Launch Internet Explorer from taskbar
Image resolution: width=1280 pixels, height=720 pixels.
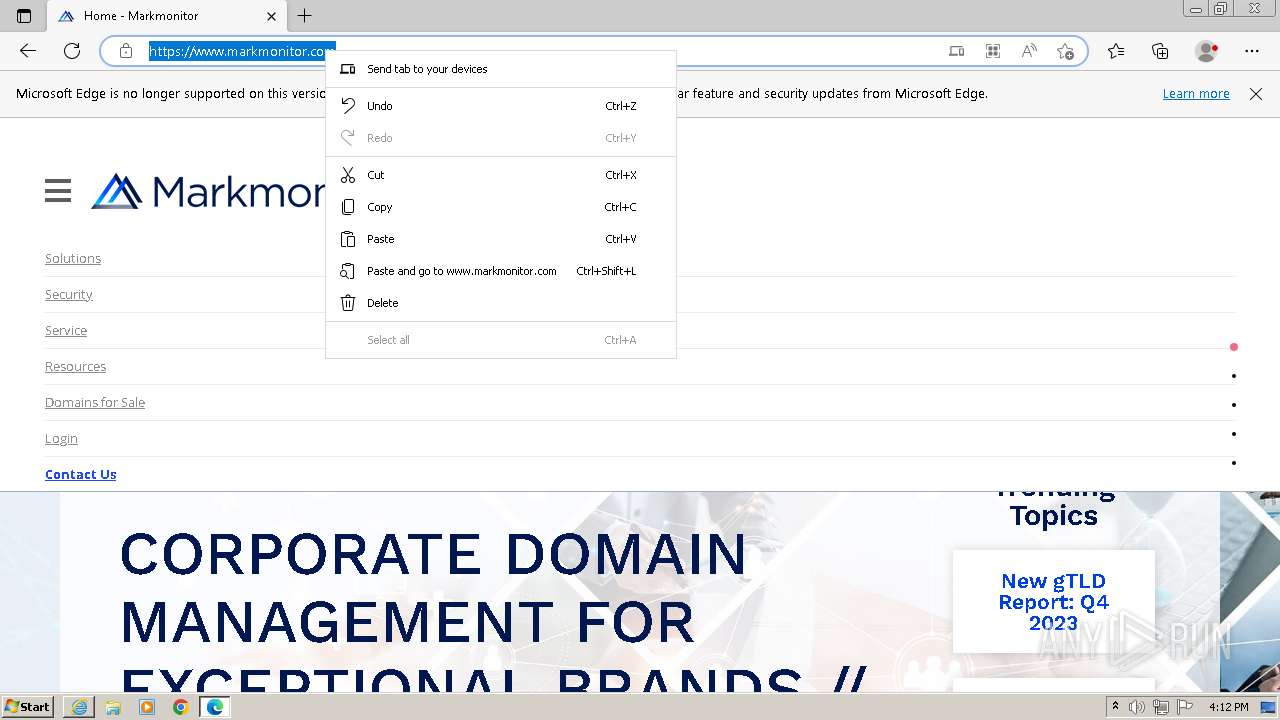tap(79, 707)
